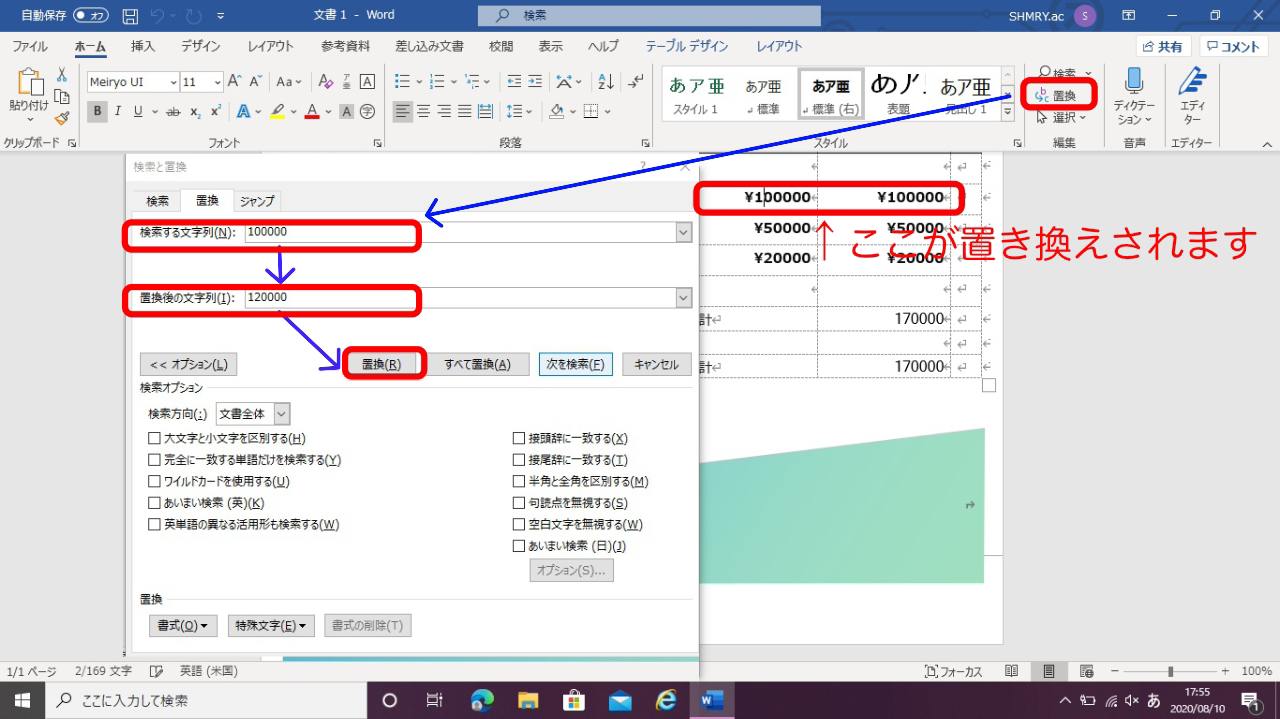Screen dimensions: 1280x719
Task: Open the Dictation microphone tool
Action: coord(1134,96)
